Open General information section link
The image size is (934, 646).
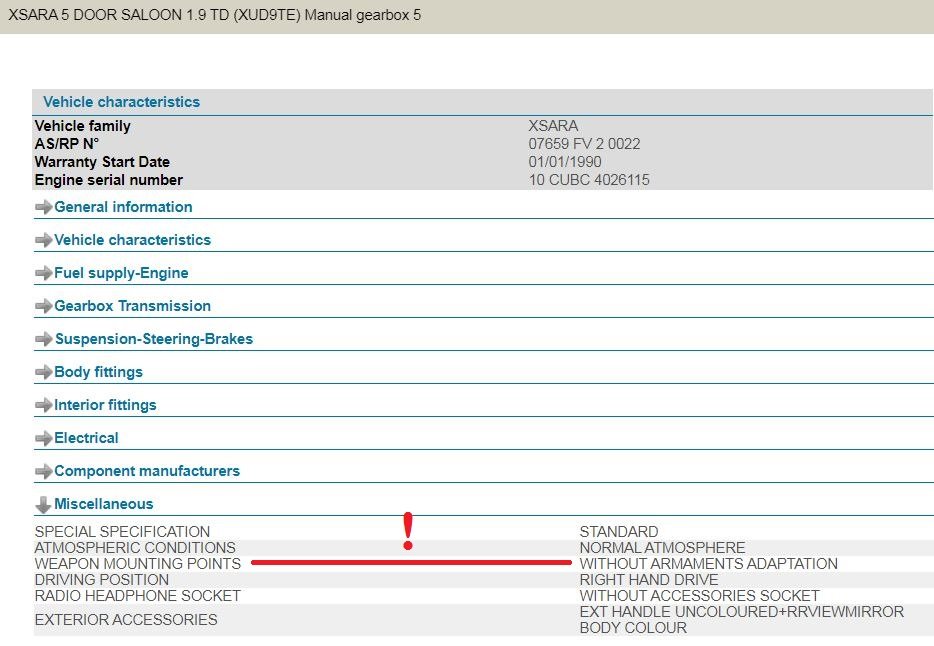pyautogui.click(x=123, y=207)
